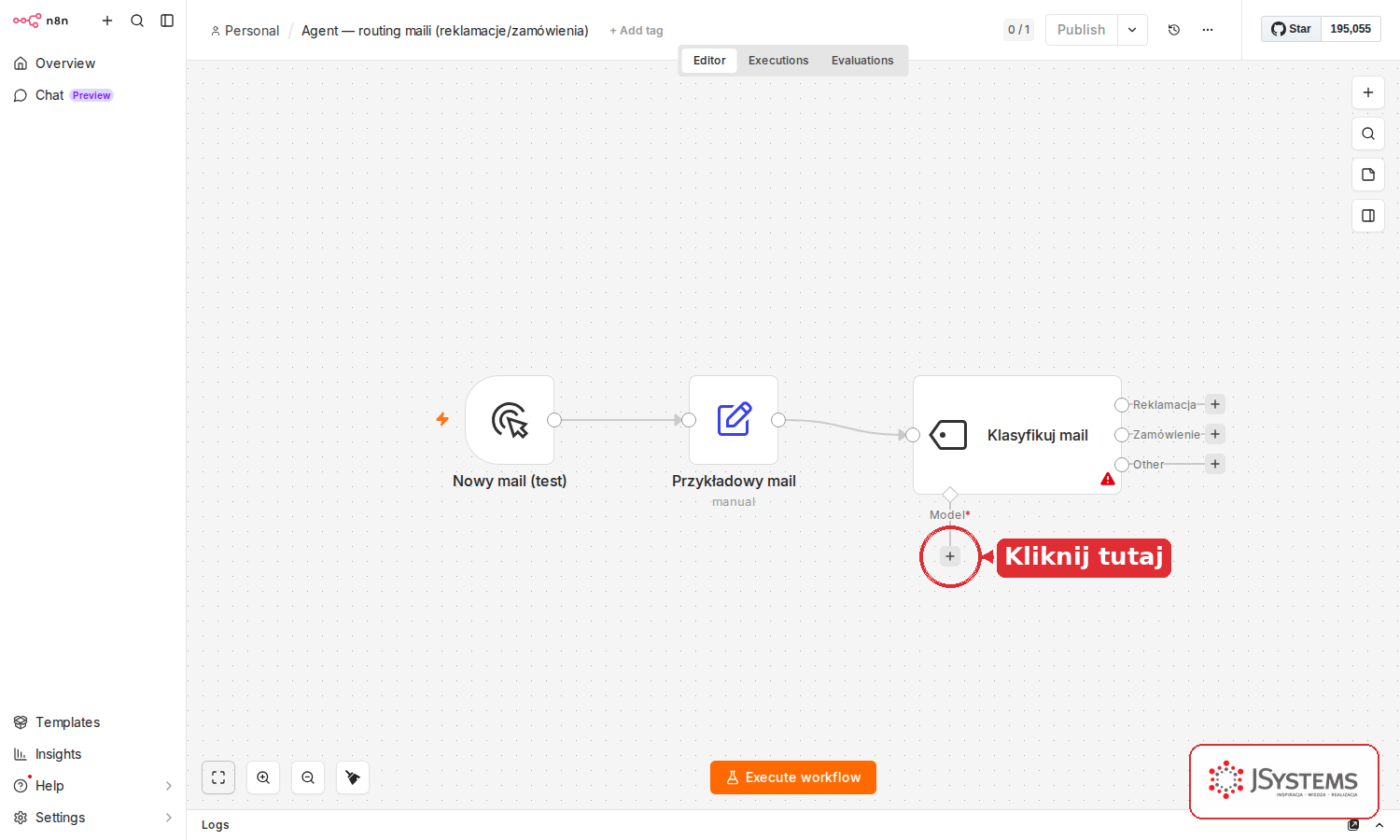Expand the Logs panel chevron
Viewport: 1400px width, 840px height.
(x=1379, y=825)
